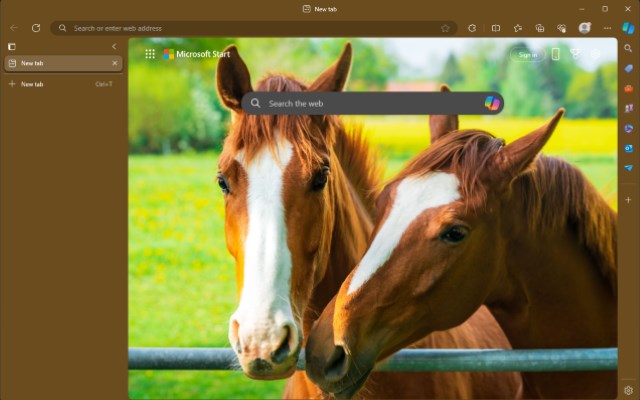This screenshot has width=640, height=400.
Task: Open tab actions menu icon
Action: click(x=12, y=47)
